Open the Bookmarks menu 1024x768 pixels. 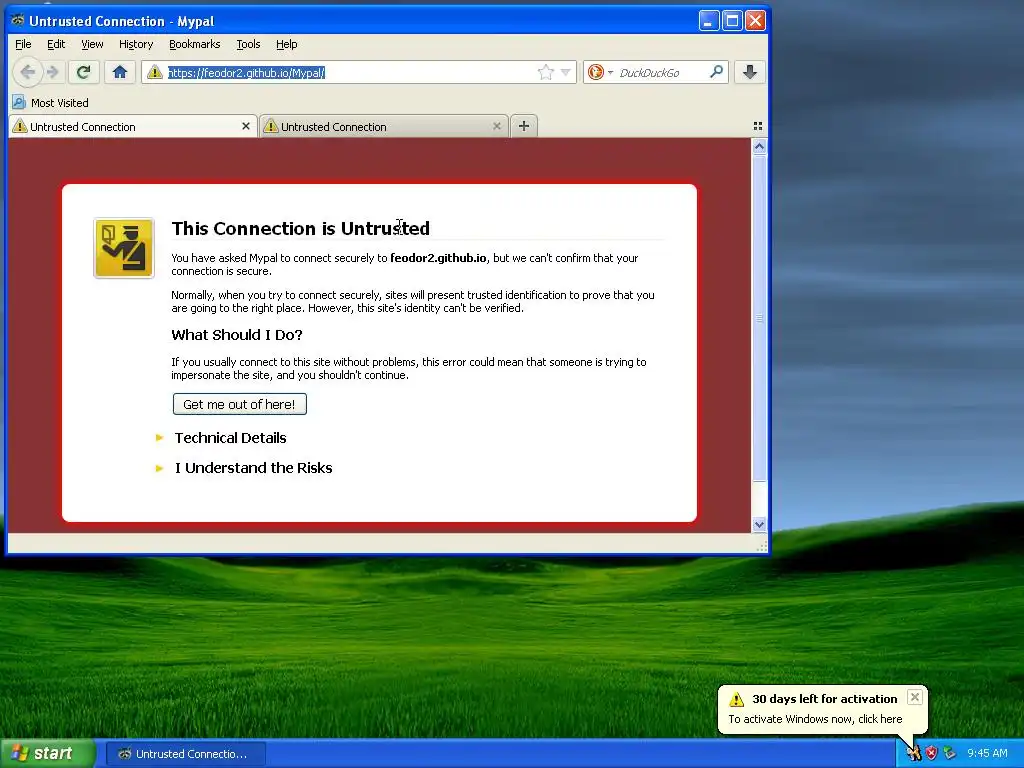coord(195,44)
